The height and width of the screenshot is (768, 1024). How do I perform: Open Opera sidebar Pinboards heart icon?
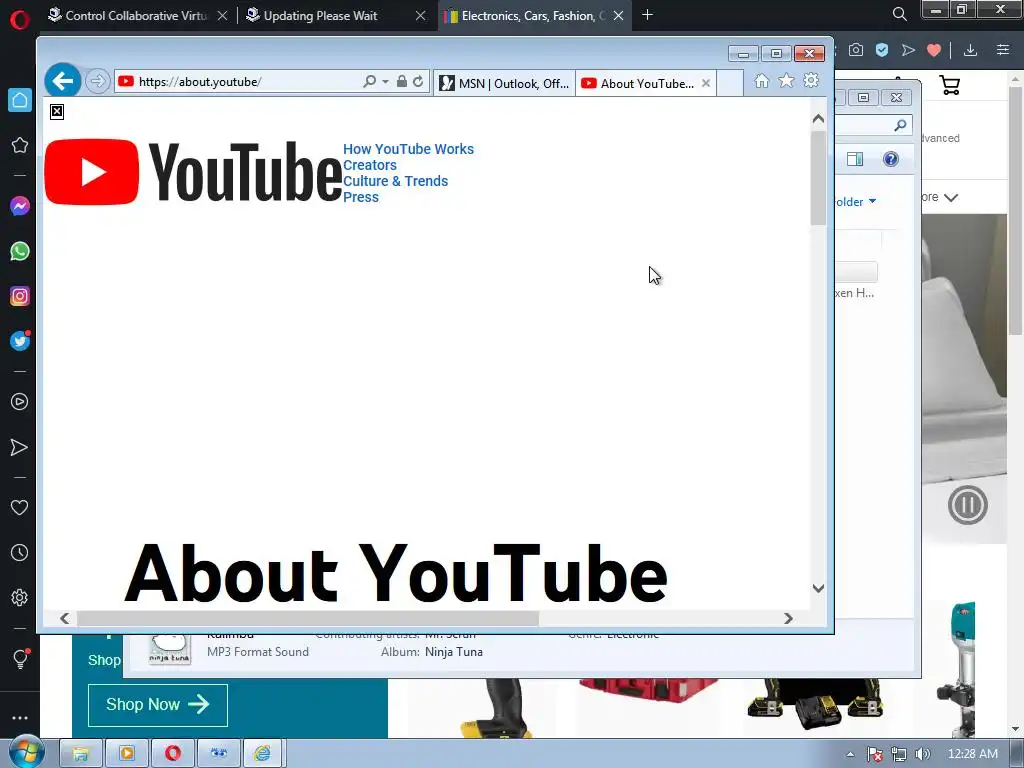(20, 507)
